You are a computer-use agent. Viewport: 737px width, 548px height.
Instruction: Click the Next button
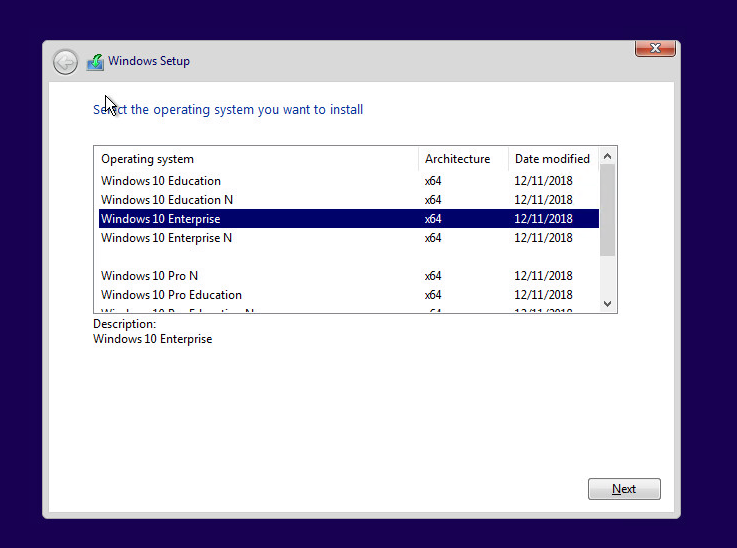pos(624,489)
